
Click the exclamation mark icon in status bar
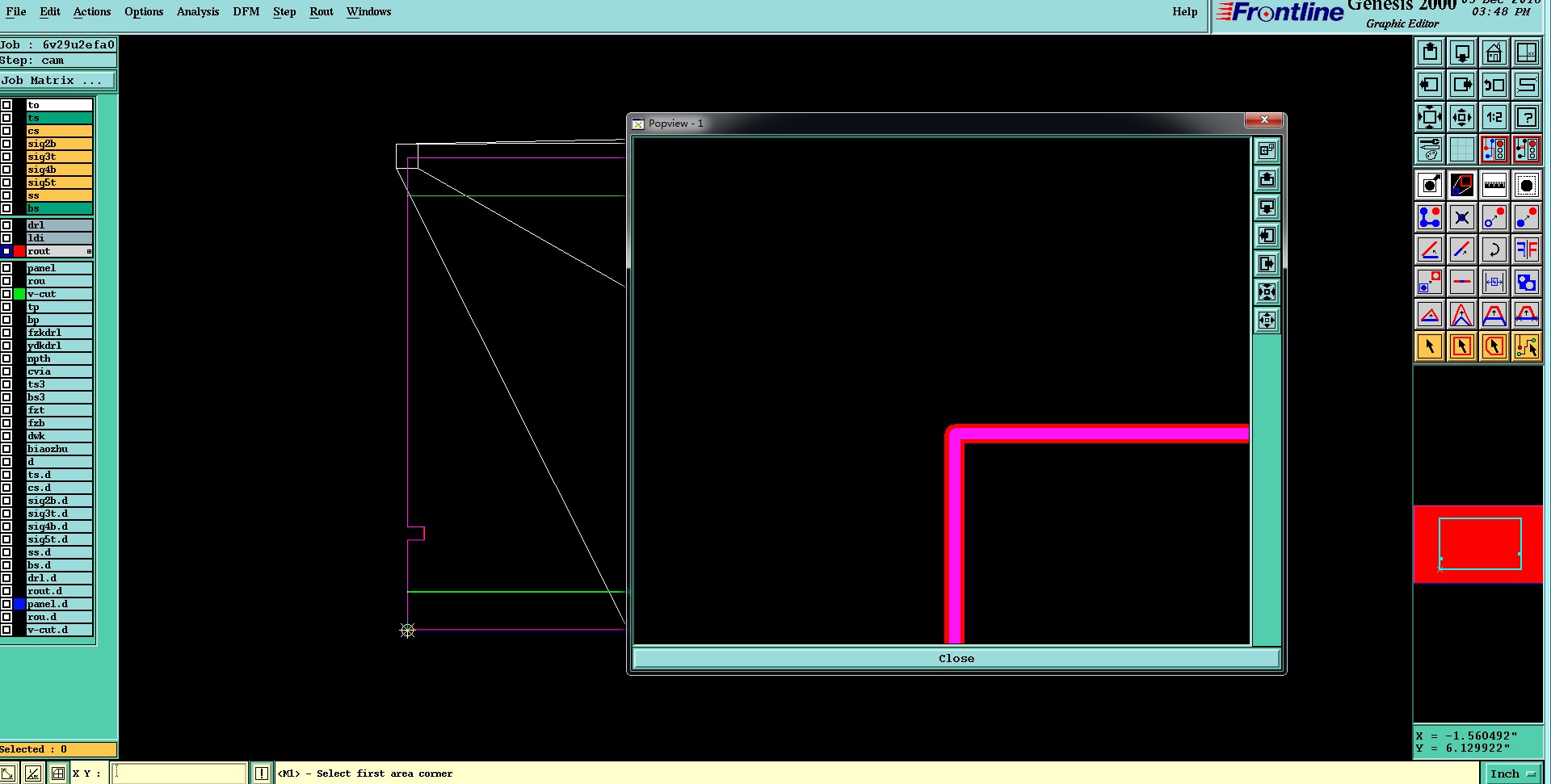click(x=262, y=774)
